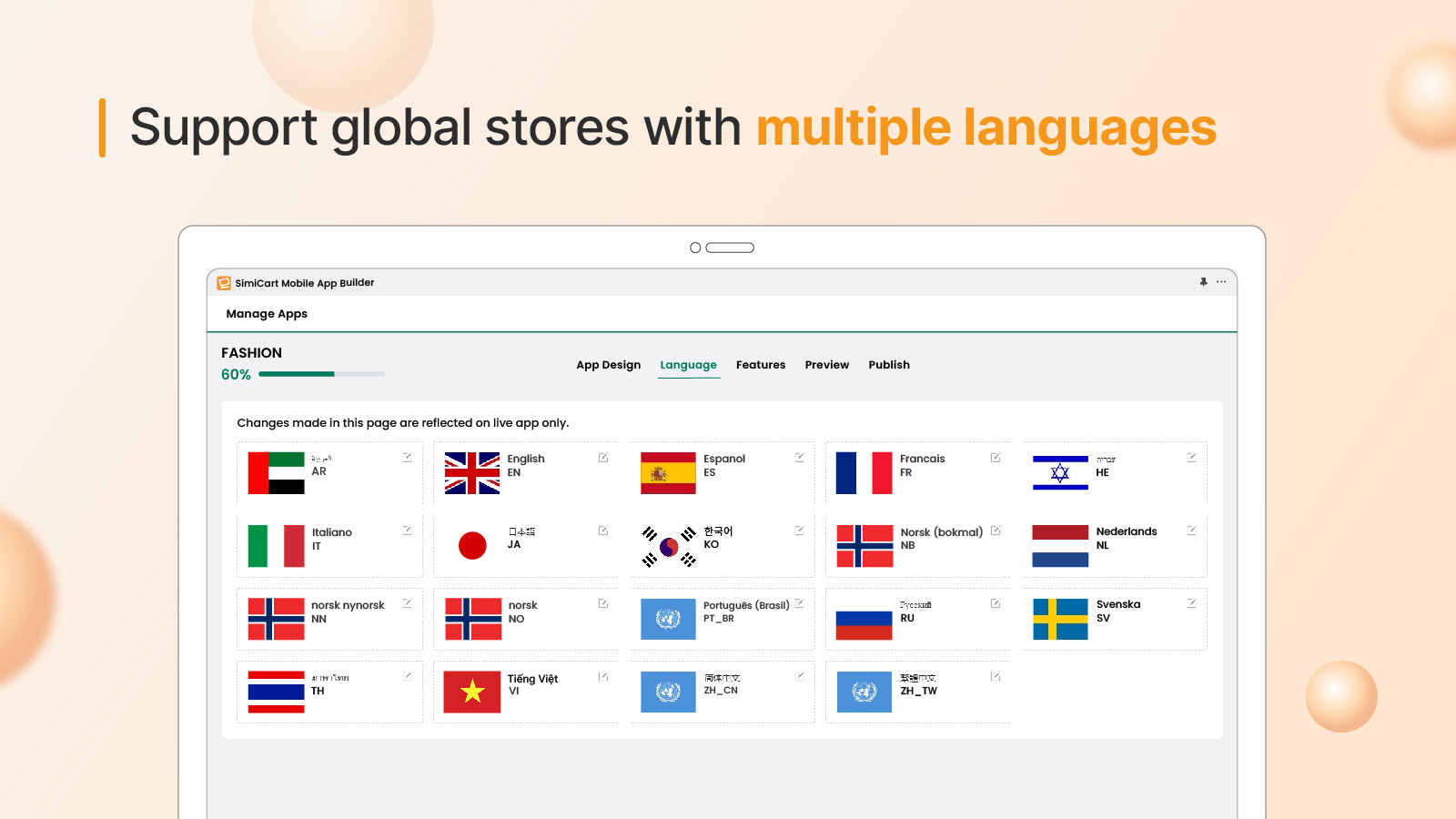Click the Netherlands flag thumbnail
Viewport: 1456px width, 819px height.
(1060, 546)
